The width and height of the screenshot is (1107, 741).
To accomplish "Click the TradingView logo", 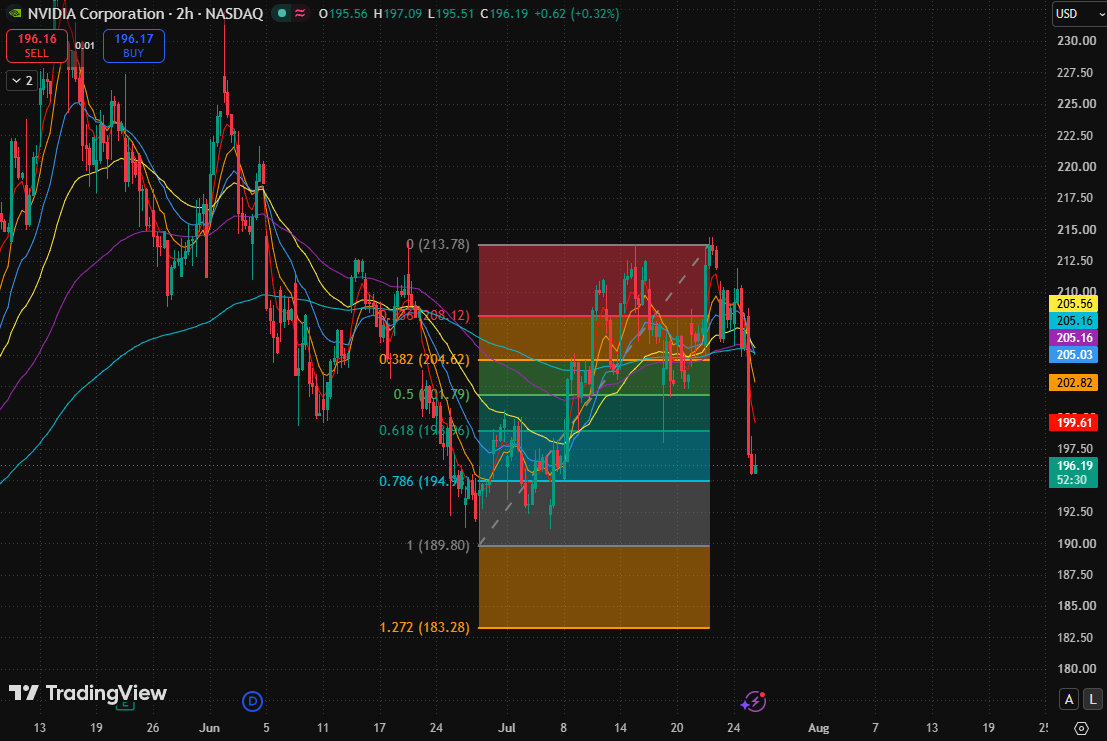I will 88,693.
